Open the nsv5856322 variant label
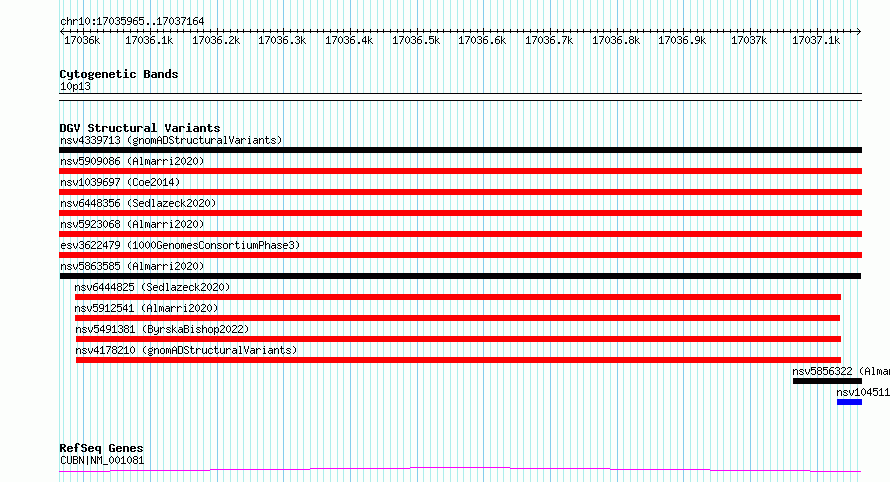This screenshot has width=890, height=482. 841,371
